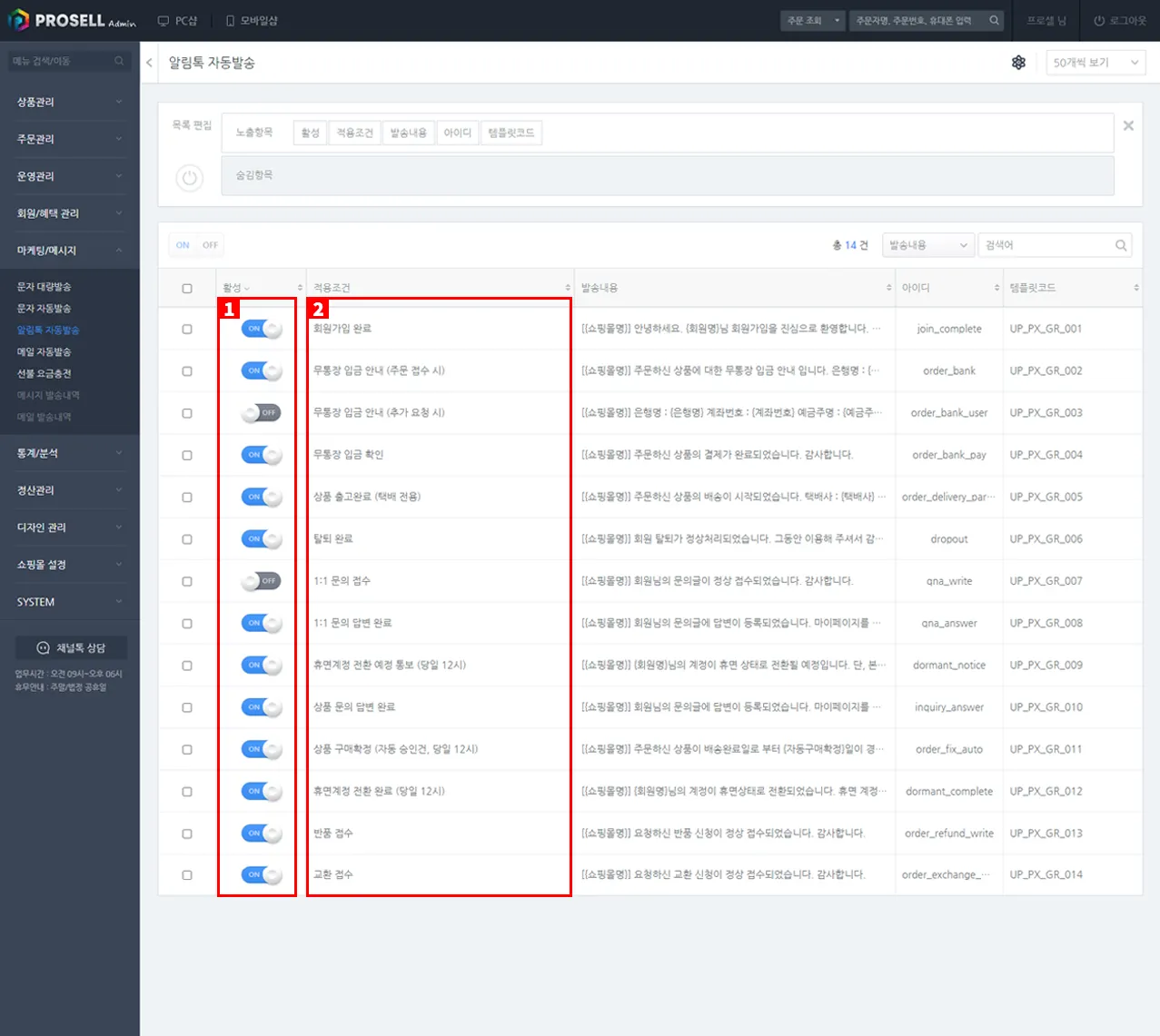The height and width of the screenshot is (1036, 1160).
Task: Check the 1:1 문의 답변 완료 row checkbox
Action: pos(187,624)
